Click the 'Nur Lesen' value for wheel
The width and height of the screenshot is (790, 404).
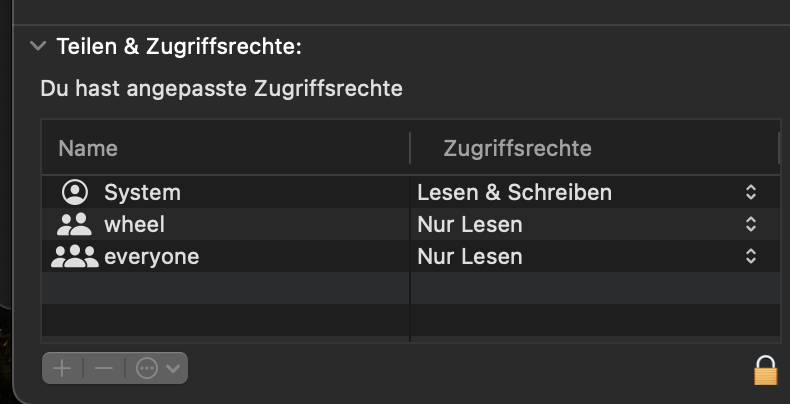point(470,225)
